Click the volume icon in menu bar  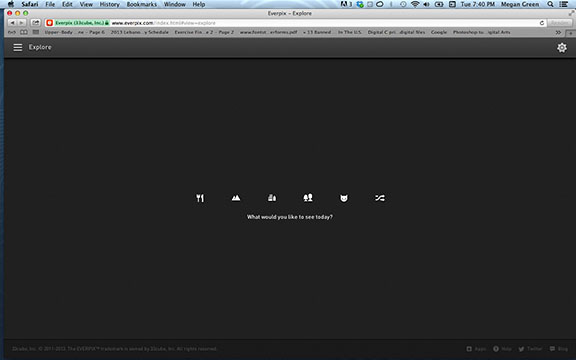point(426,4)
